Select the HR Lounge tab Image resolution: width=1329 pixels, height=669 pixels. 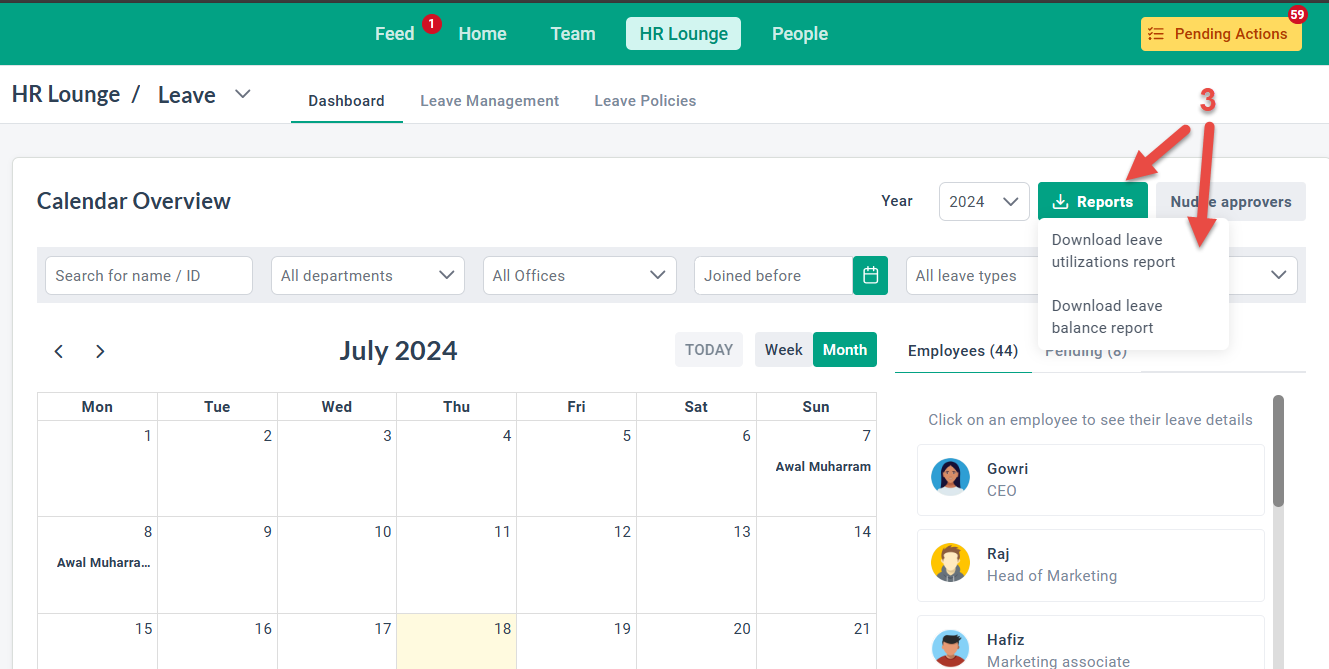[684, 34]
